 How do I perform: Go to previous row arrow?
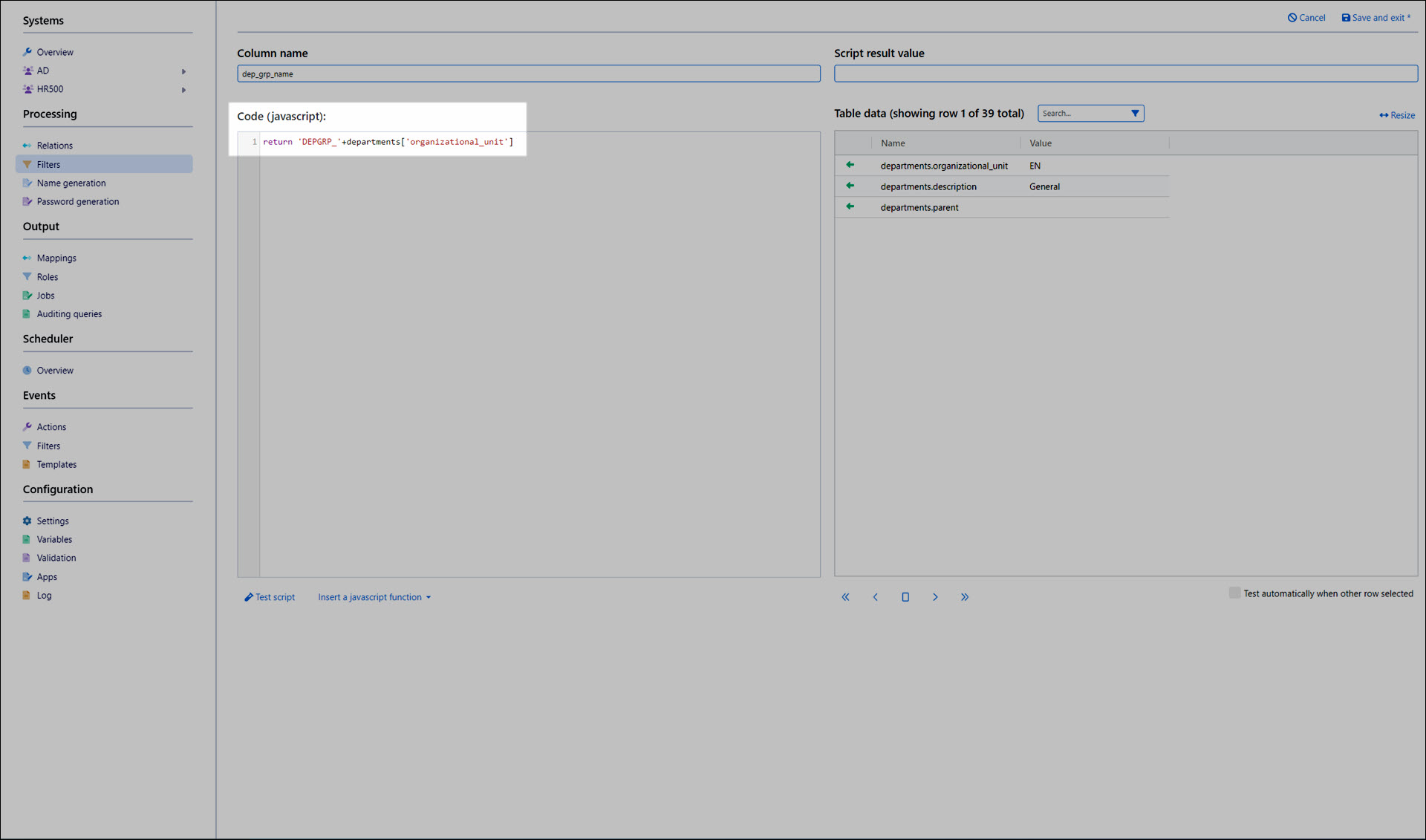(875, 597)
